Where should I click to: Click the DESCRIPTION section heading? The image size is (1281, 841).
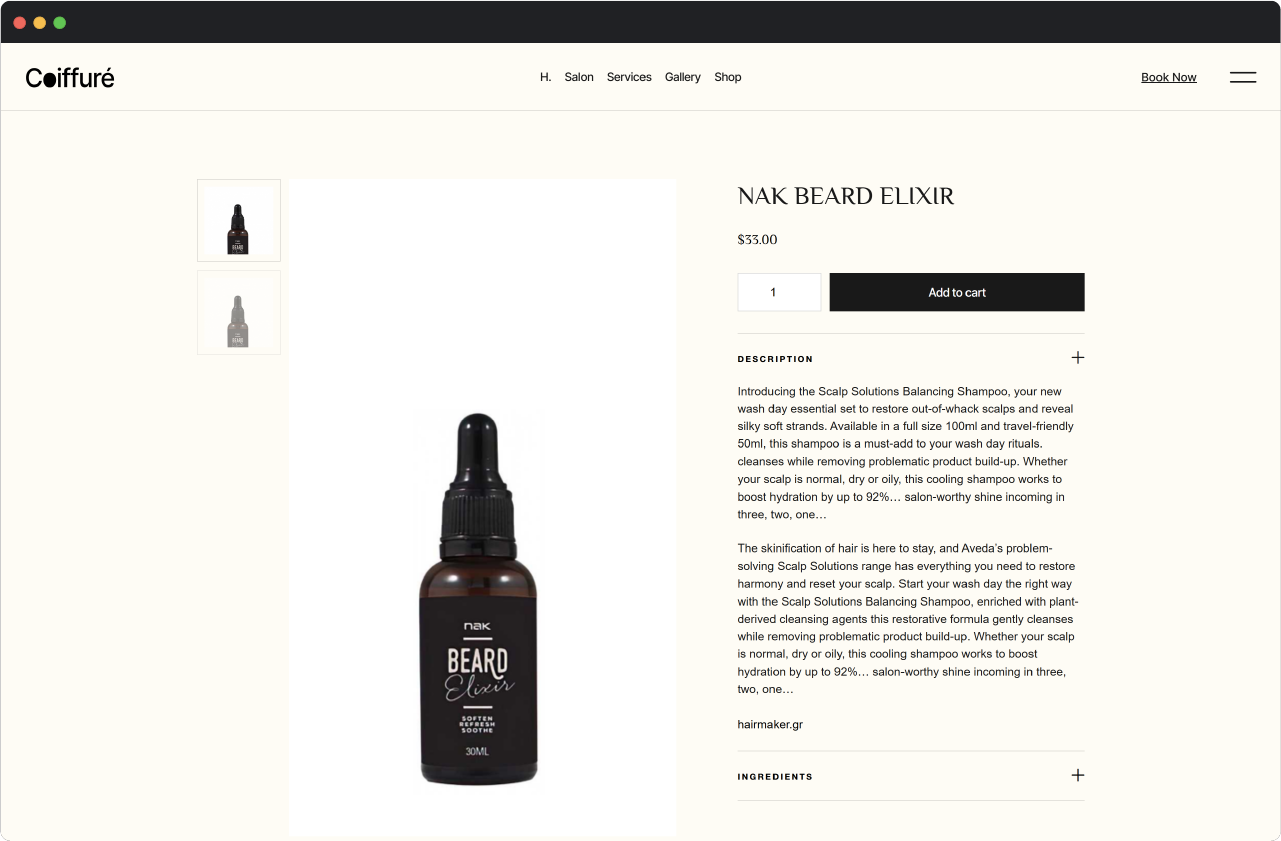click(775, 359)
